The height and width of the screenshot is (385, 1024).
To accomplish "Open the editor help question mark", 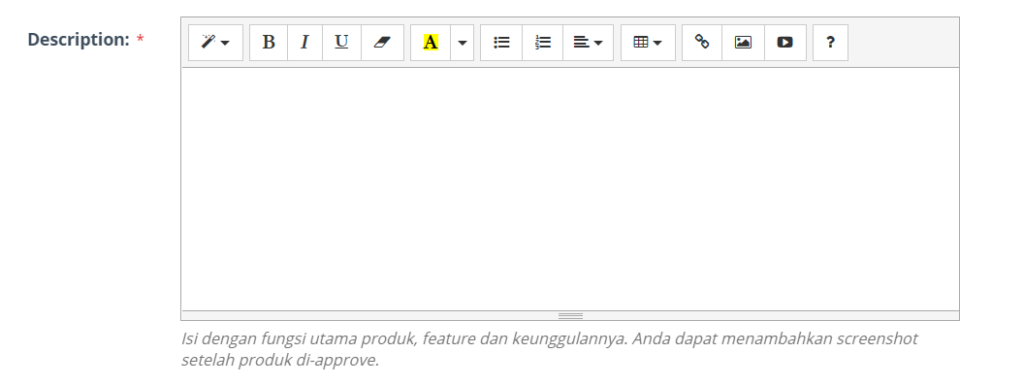I will 831,42.
